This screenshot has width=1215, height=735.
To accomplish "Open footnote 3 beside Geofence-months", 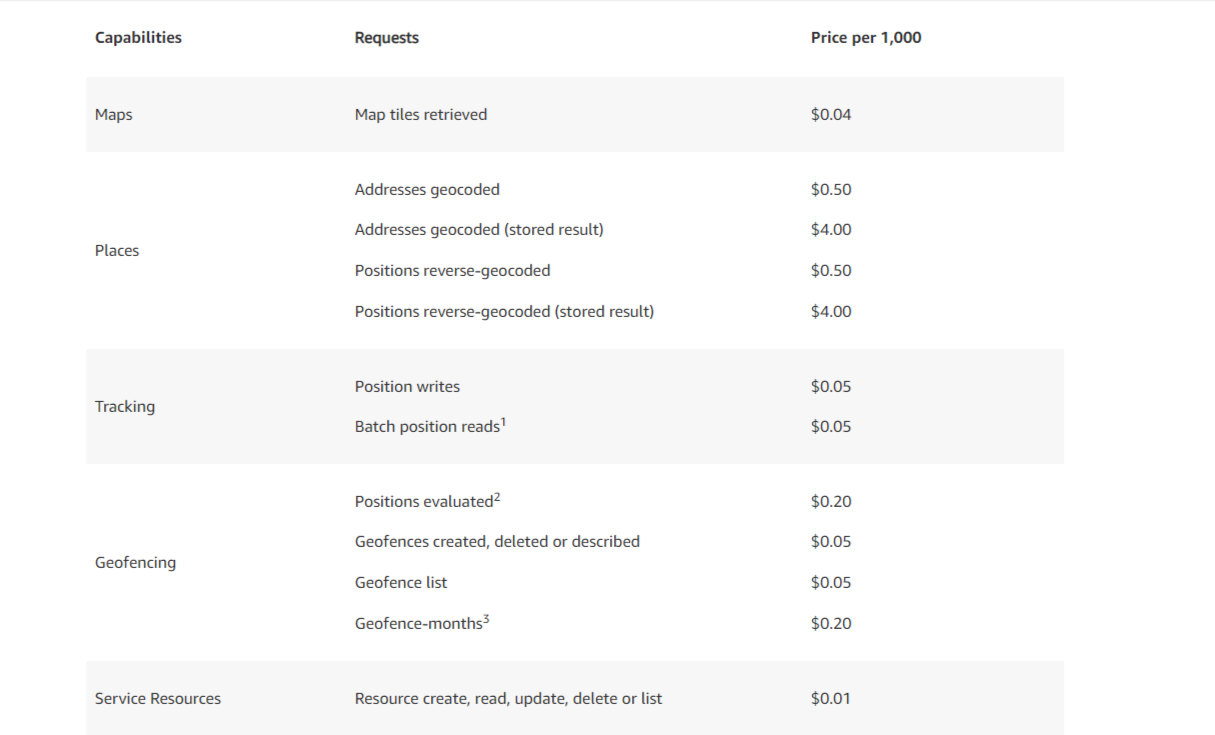I will [x=486, y=620].
